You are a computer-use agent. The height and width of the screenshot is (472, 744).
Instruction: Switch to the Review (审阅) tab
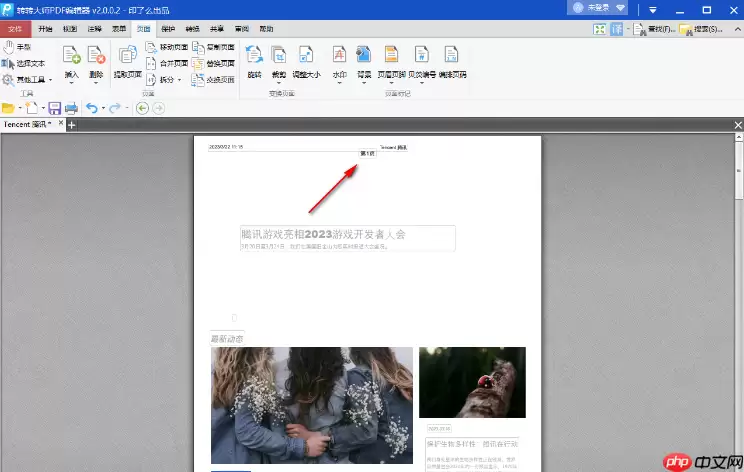(242, 29)
